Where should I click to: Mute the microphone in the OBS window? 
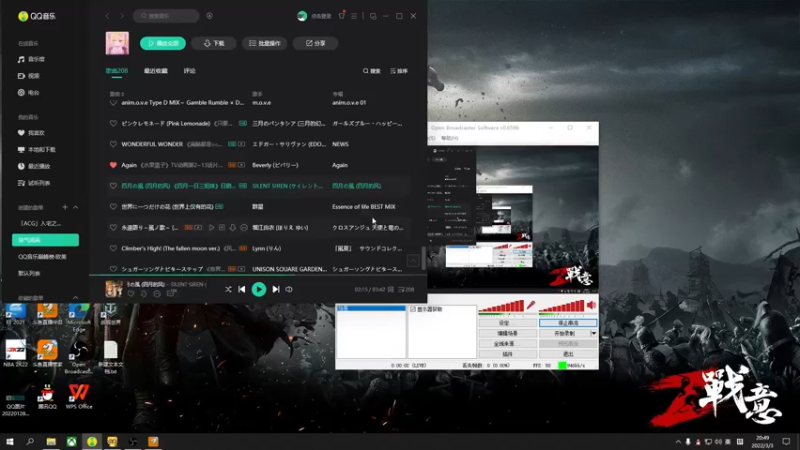coord(531,305)
